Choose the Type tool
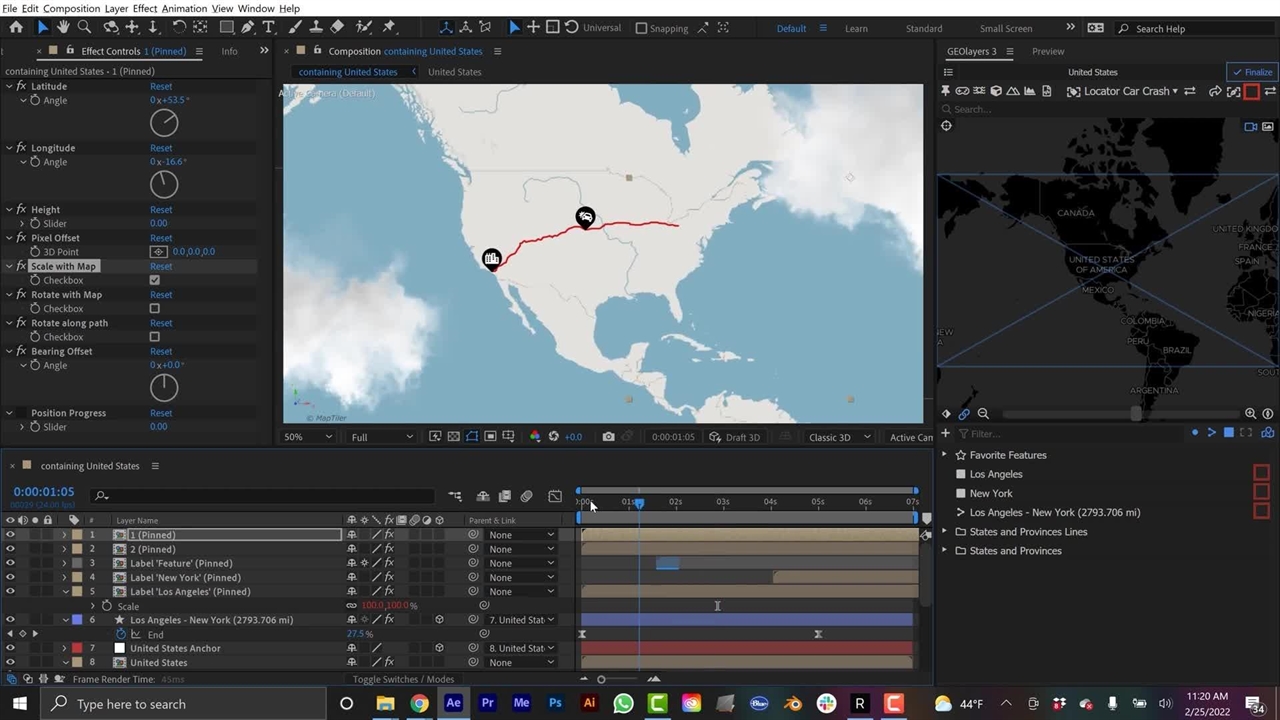 point(268,27)
